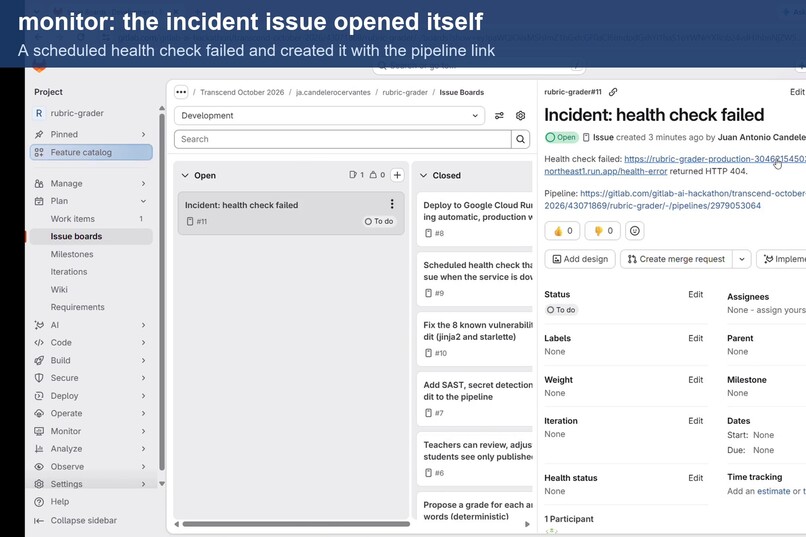Click the estimate link in Time tracking
This screenshot has height=537, width=806.
pyautogui.click(x=774, y=491)
